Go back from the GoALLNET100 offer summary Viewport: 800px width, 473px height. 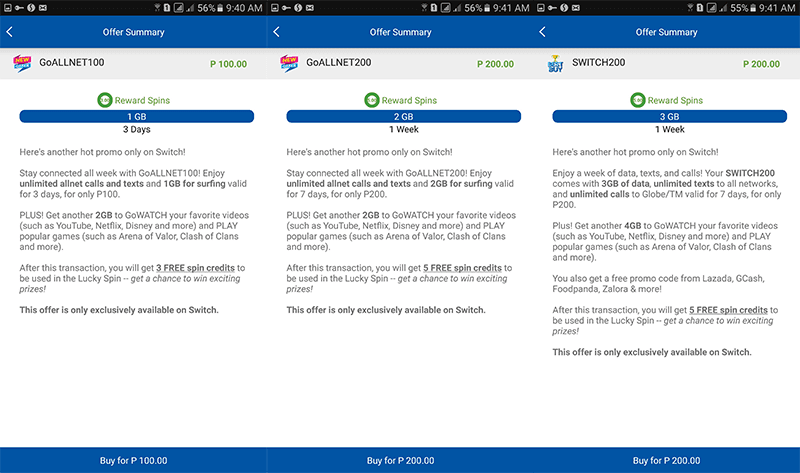click(x=10, y=32)
